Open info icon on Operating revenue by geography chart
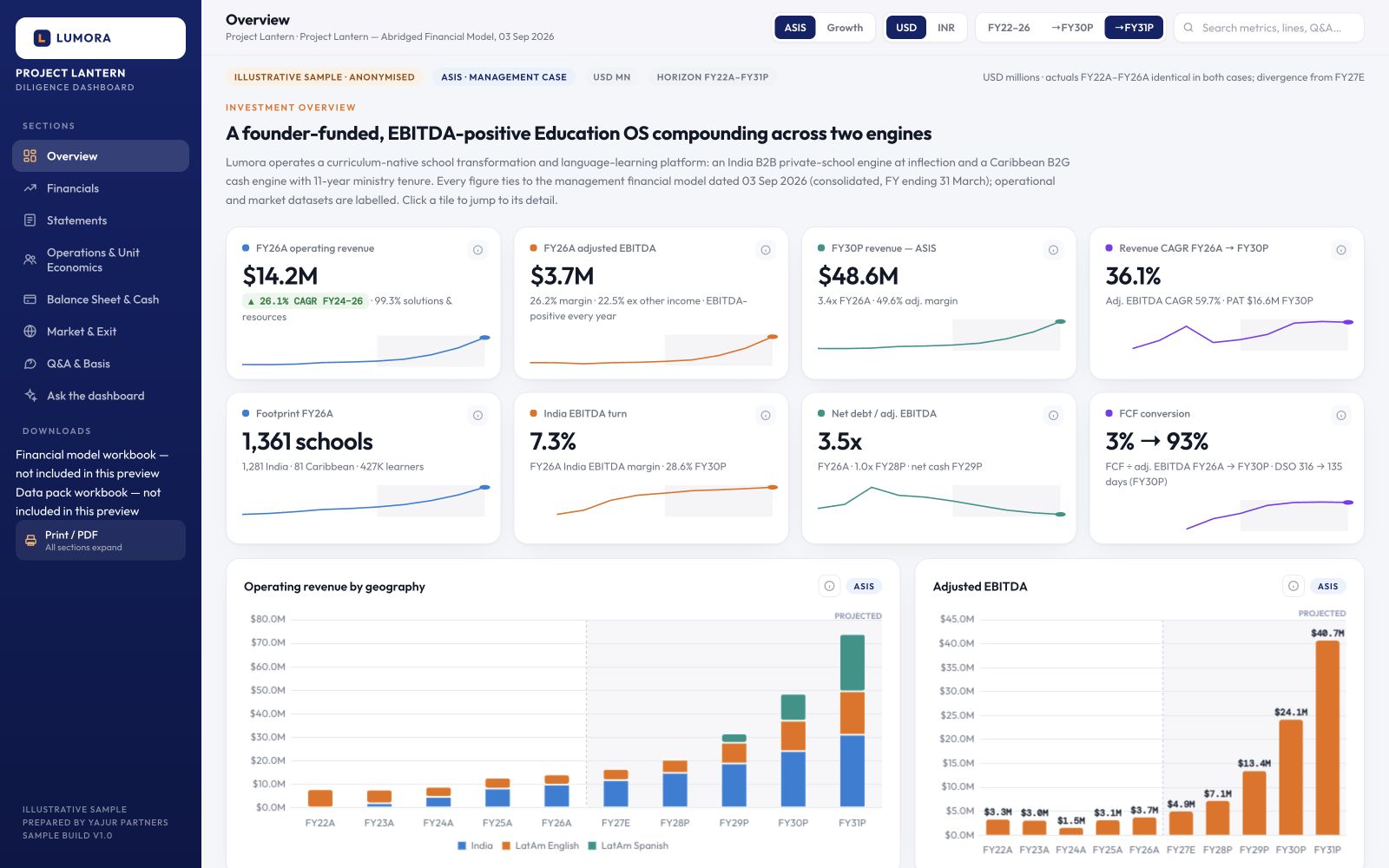This screenshot has height=868, width=1389. coord(829,586)
